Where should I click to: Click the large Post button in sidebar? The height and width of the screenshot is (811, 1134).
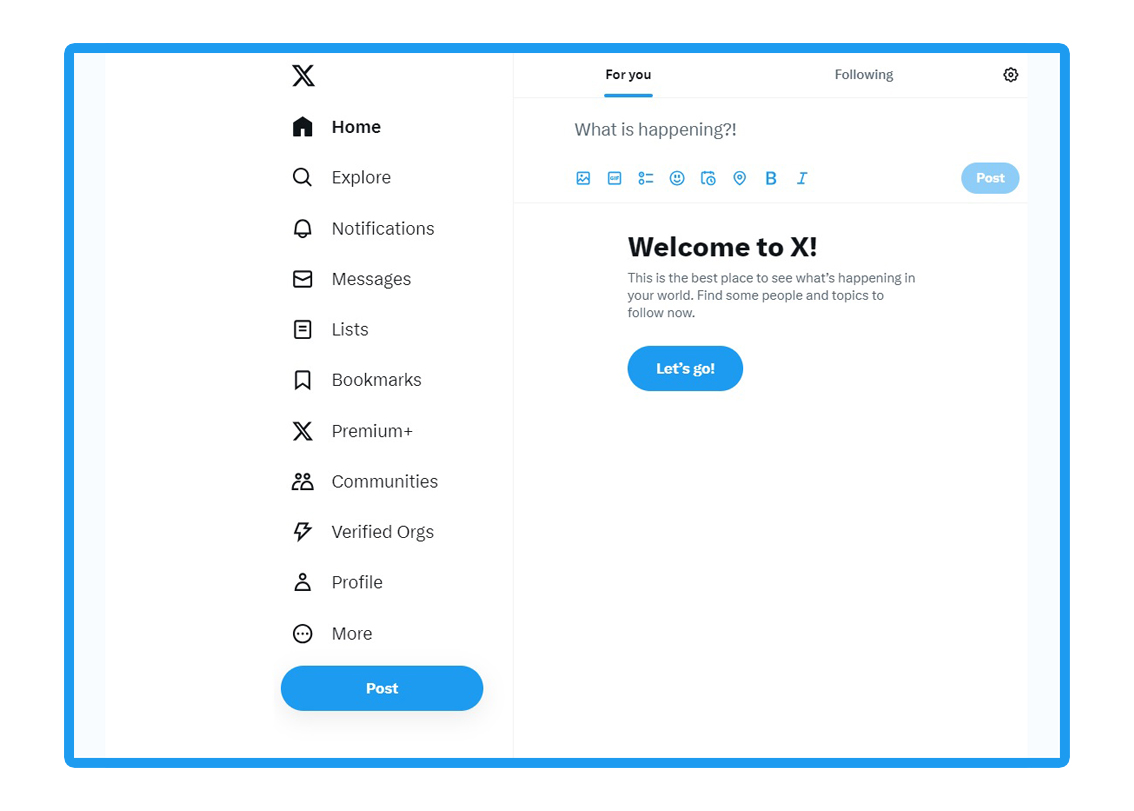(x=382, y=688)
